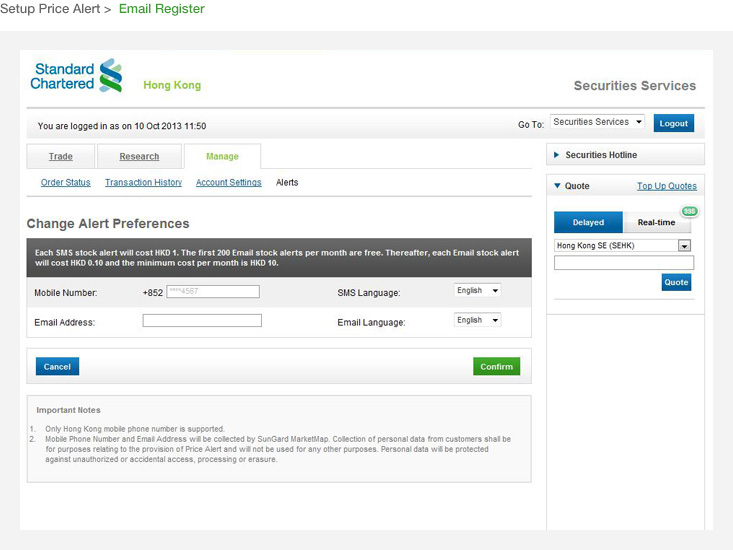Click the blue Quote button
This screenshot has width=733, height=550.
(676, 282)
